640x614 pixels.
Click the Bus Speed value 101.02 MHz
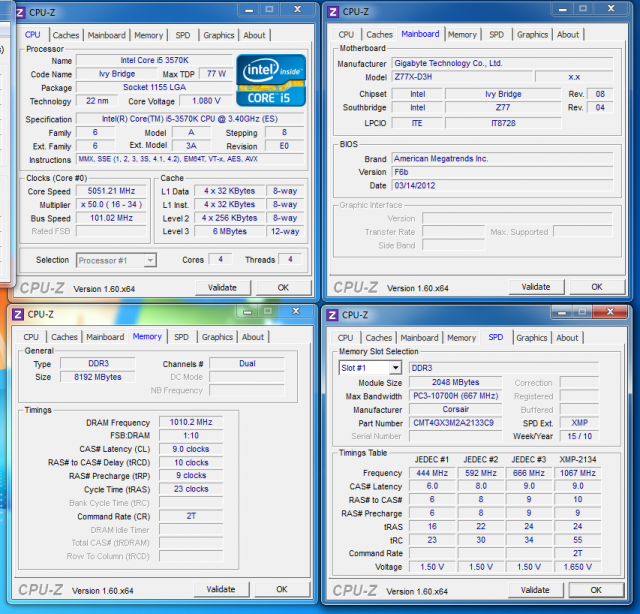(111, 218)
